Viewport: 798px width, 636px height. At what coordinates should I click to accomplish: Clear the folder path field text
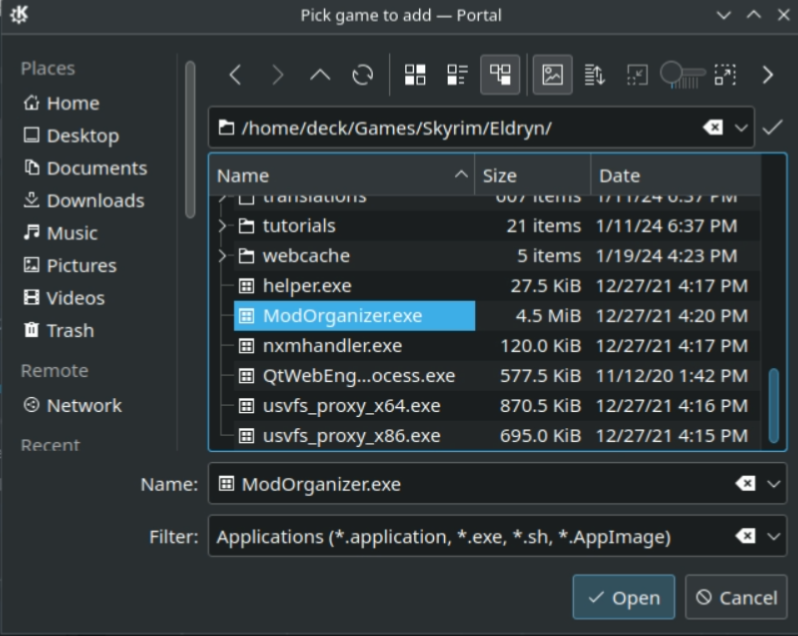[x=712, y=128]
